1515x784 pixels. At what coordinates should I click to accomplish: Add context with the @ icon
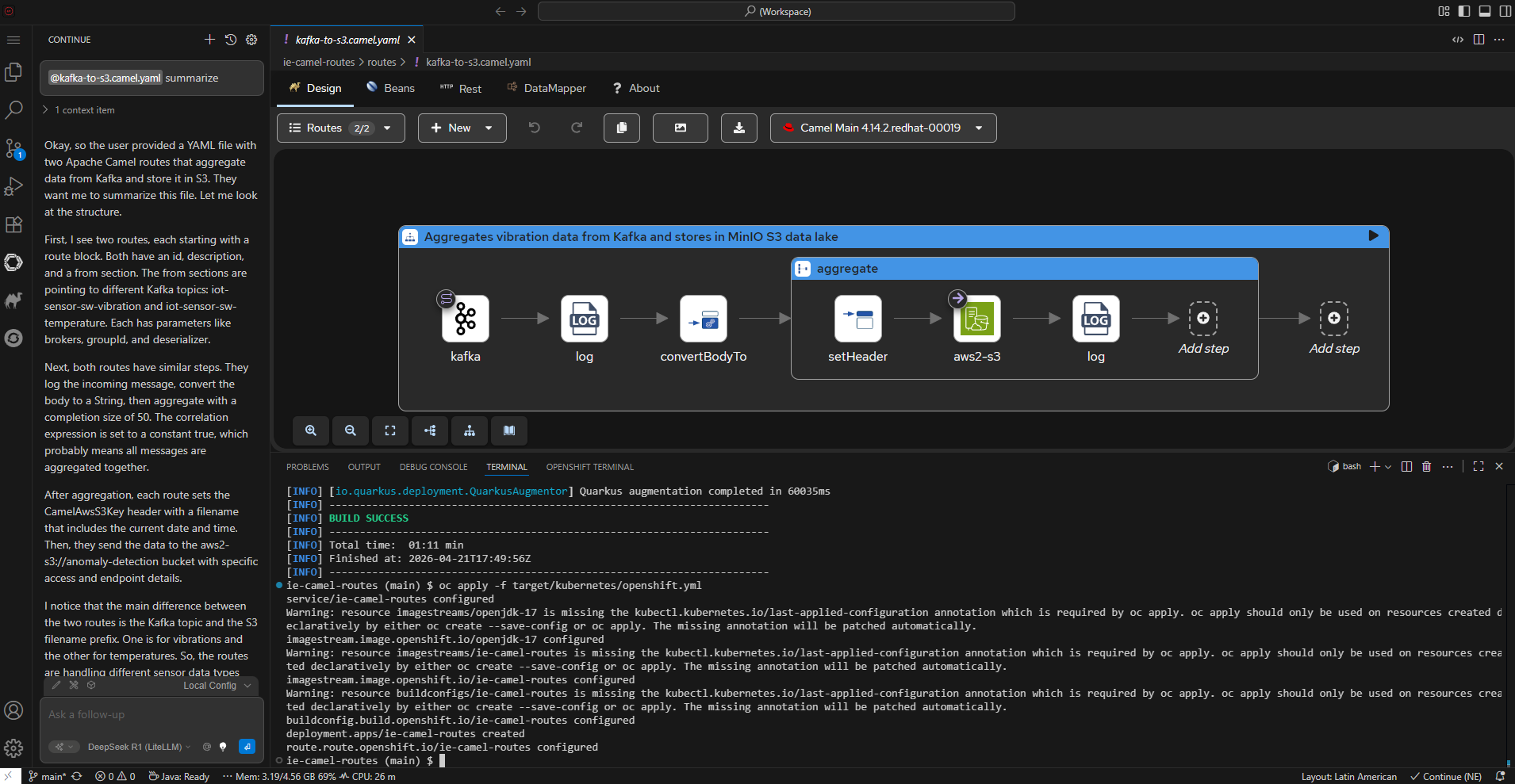pyautogui.click(x=207, y=747)
